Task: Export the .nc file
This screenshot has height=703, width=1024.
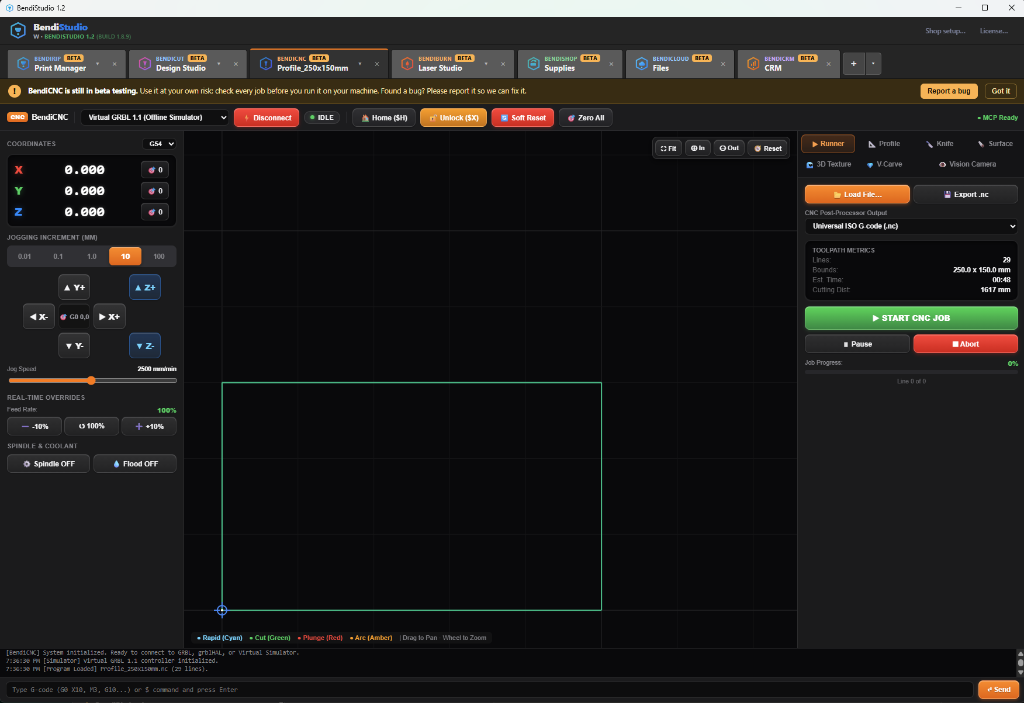Action: point(965,194)
